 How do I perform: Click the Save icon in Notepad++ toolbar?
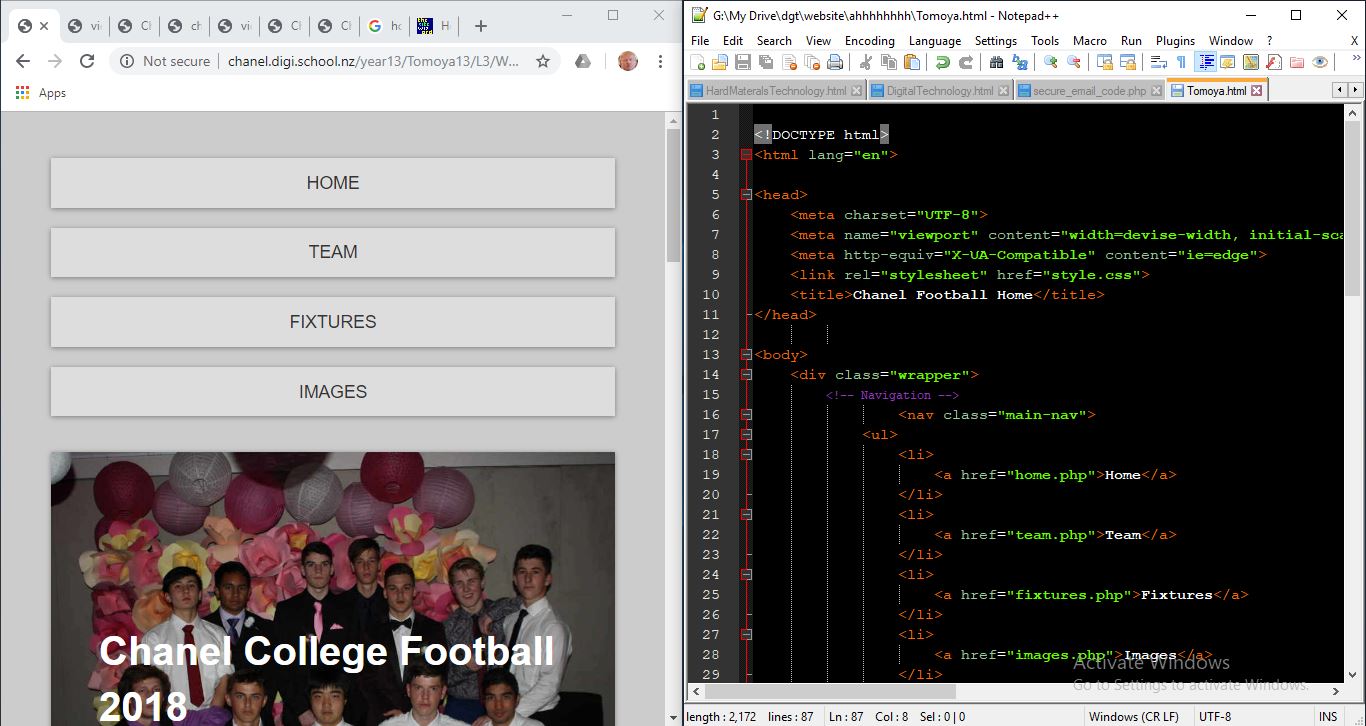(743, 62)
